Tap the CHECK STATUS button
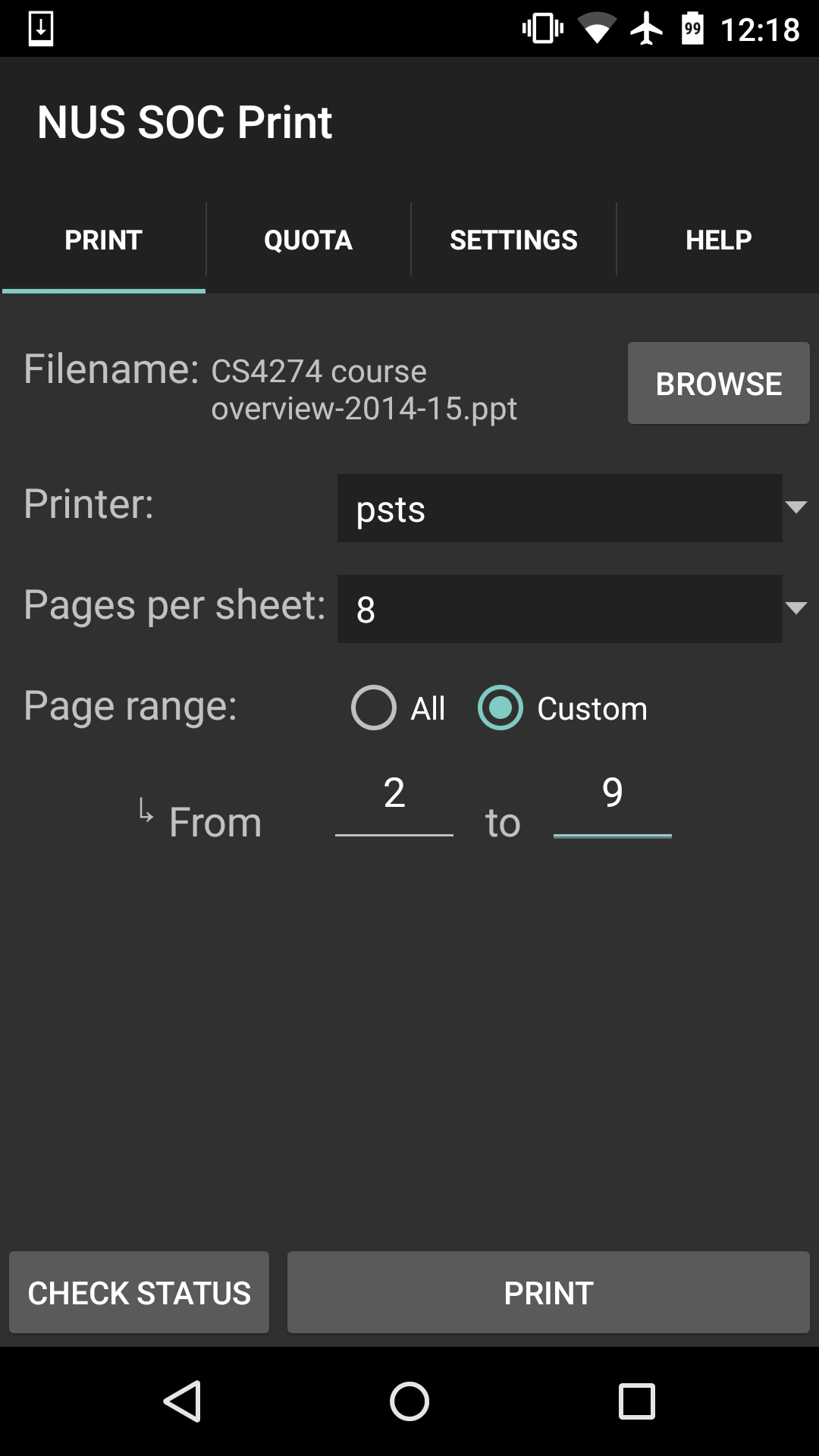819x1456 pixels. [140, 1292]
